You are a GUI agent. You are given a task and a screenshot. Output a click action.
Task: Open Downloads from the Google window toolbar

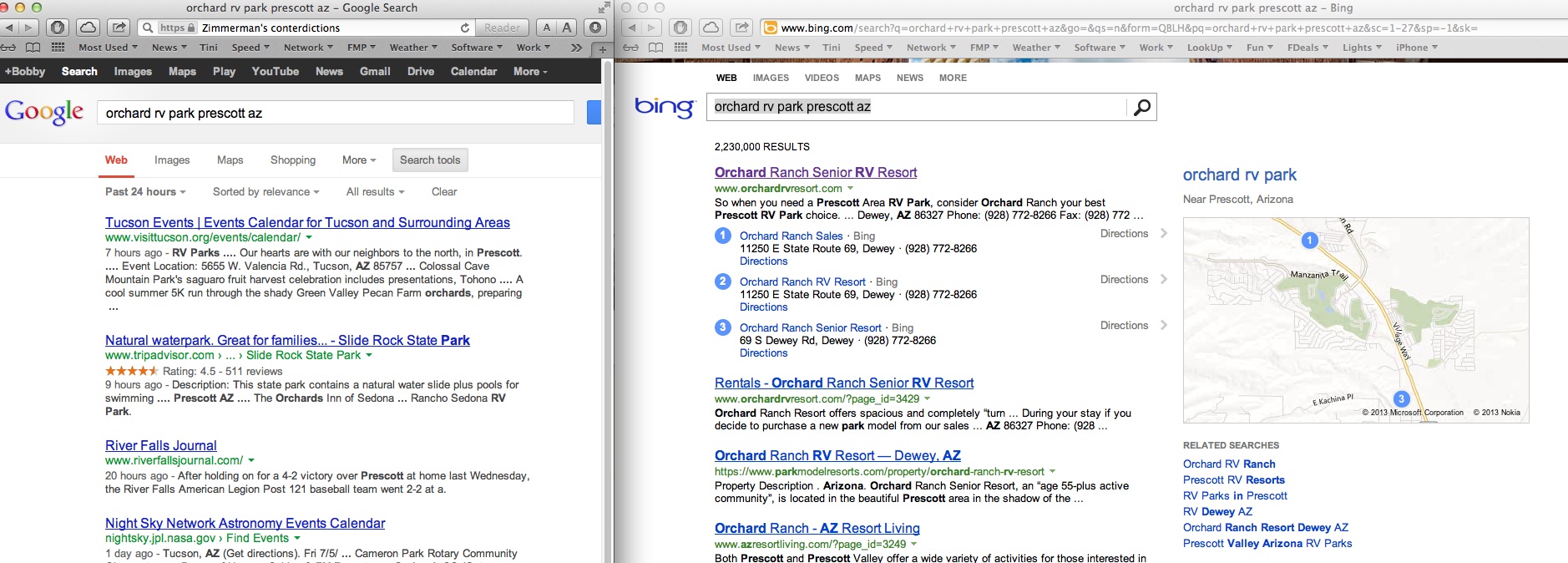click(x=594, y=28)
